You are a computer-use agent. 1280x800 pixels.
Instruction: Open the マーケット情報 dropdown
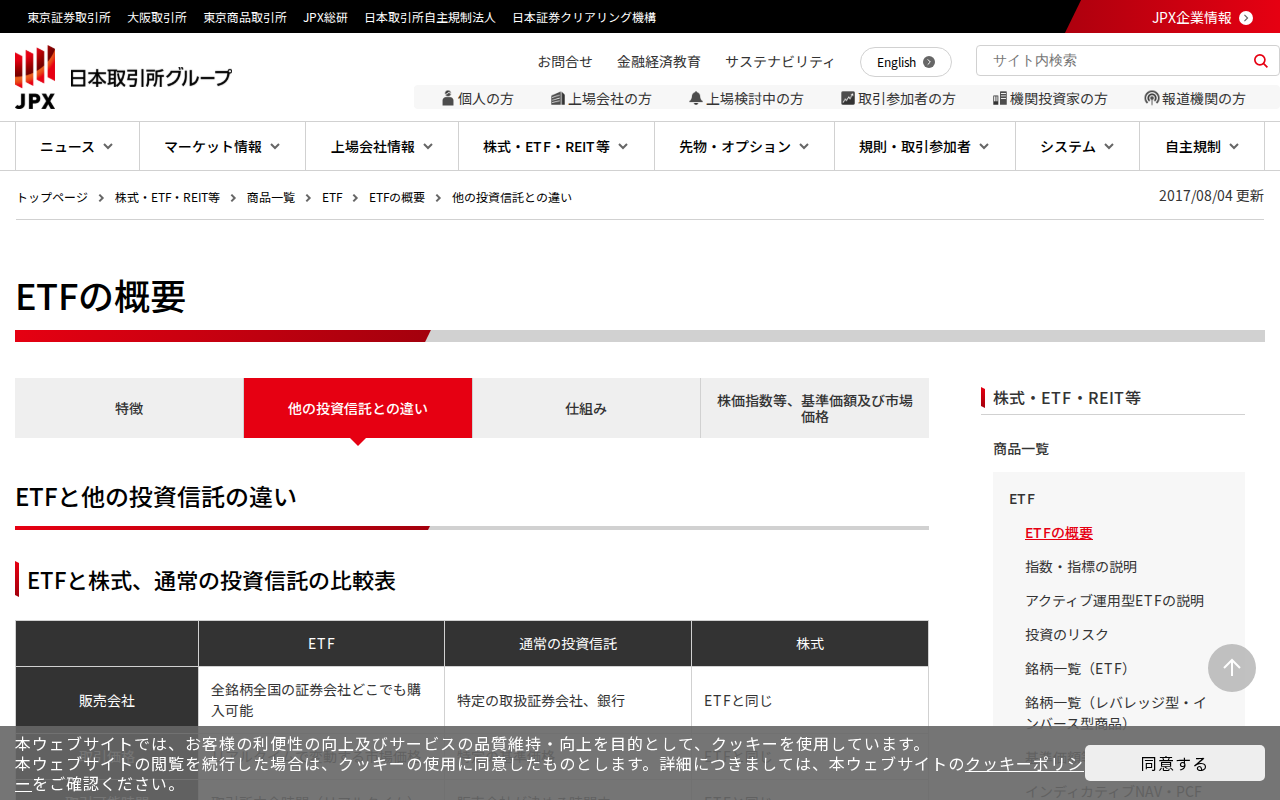click(x=222, y=147)
